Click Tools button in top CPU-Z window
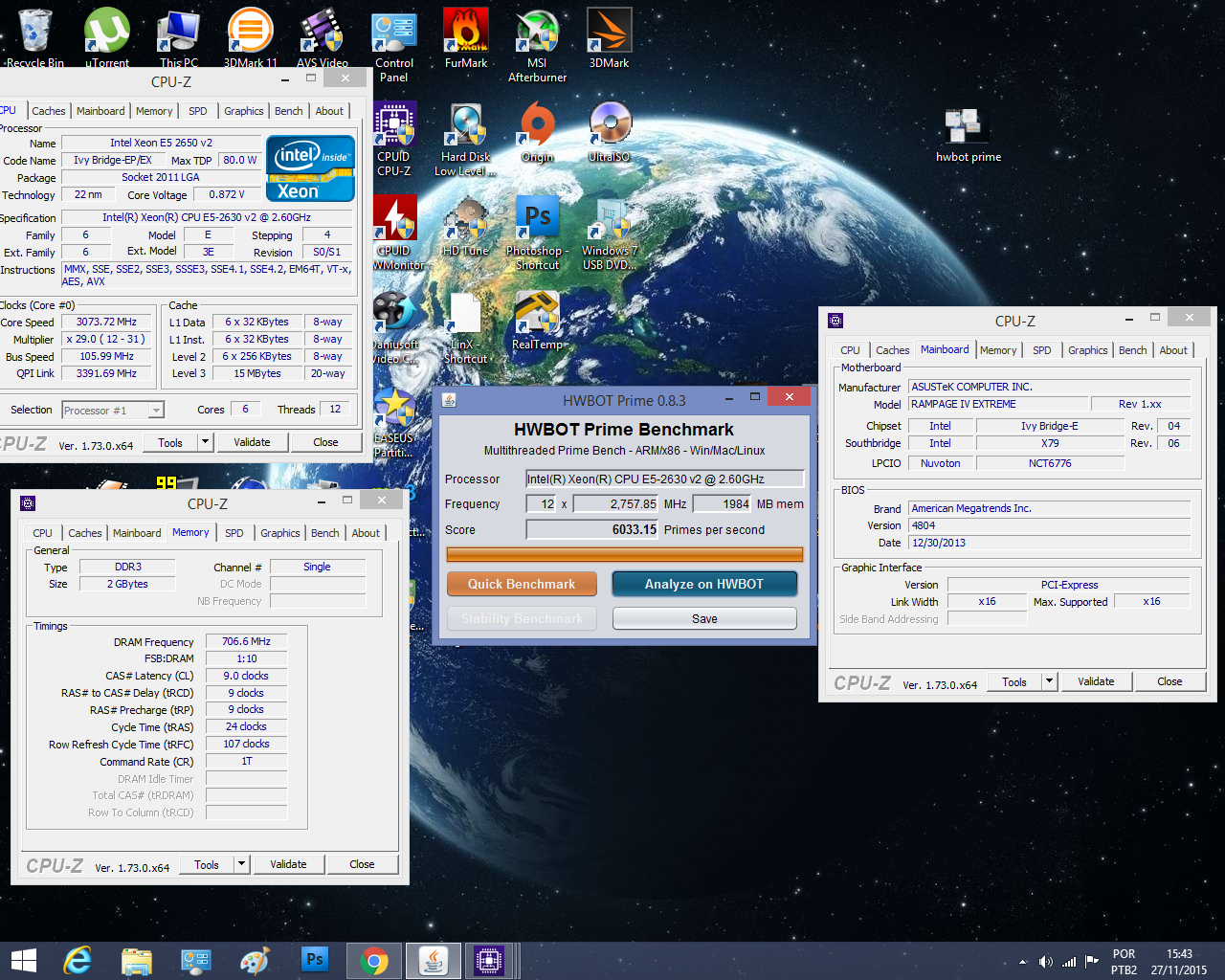This screenshot has width=1225, height=980. coord(170,442)
